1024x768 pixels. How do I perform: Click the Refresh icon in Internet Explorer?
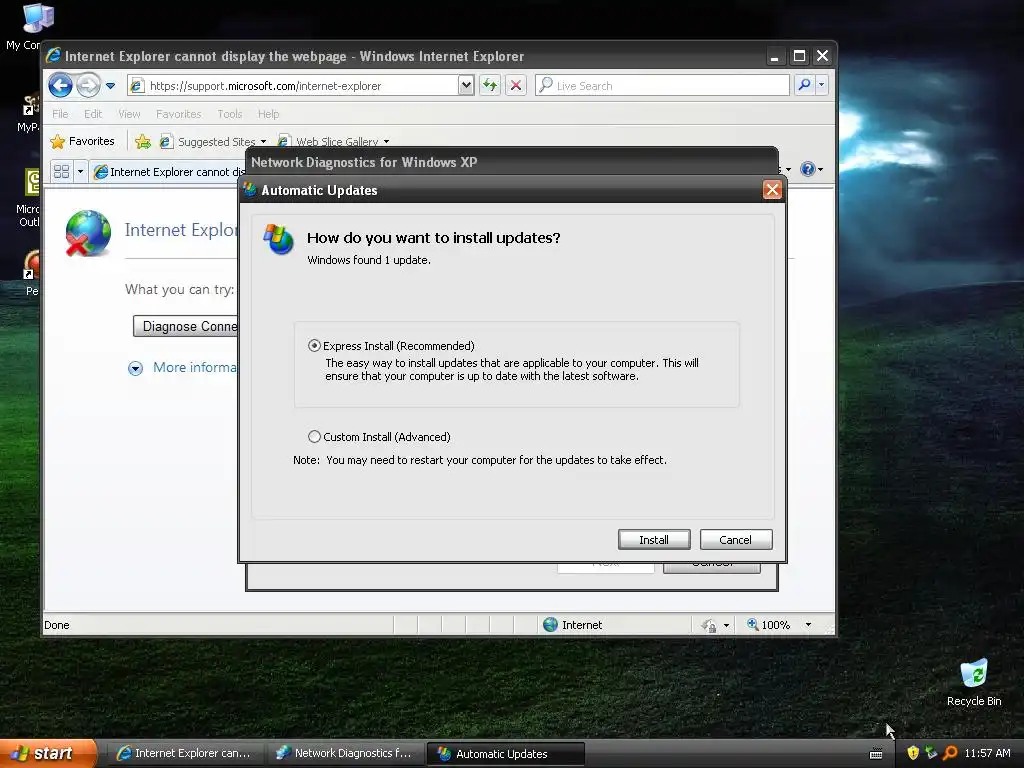click(x=490, y=85)
